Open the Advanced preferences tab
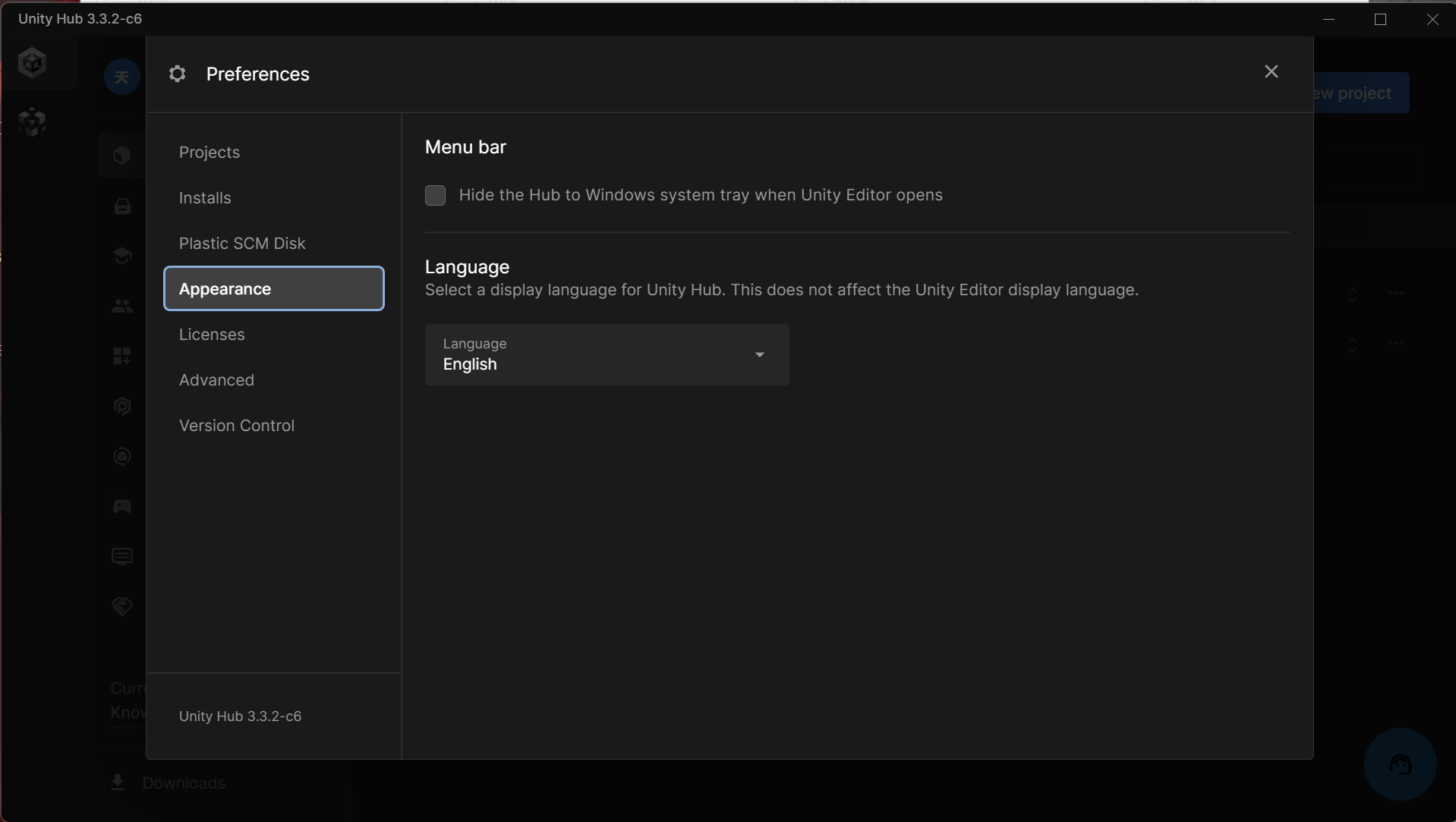Viewport: 1456px width, 822px height. (274, 380)
